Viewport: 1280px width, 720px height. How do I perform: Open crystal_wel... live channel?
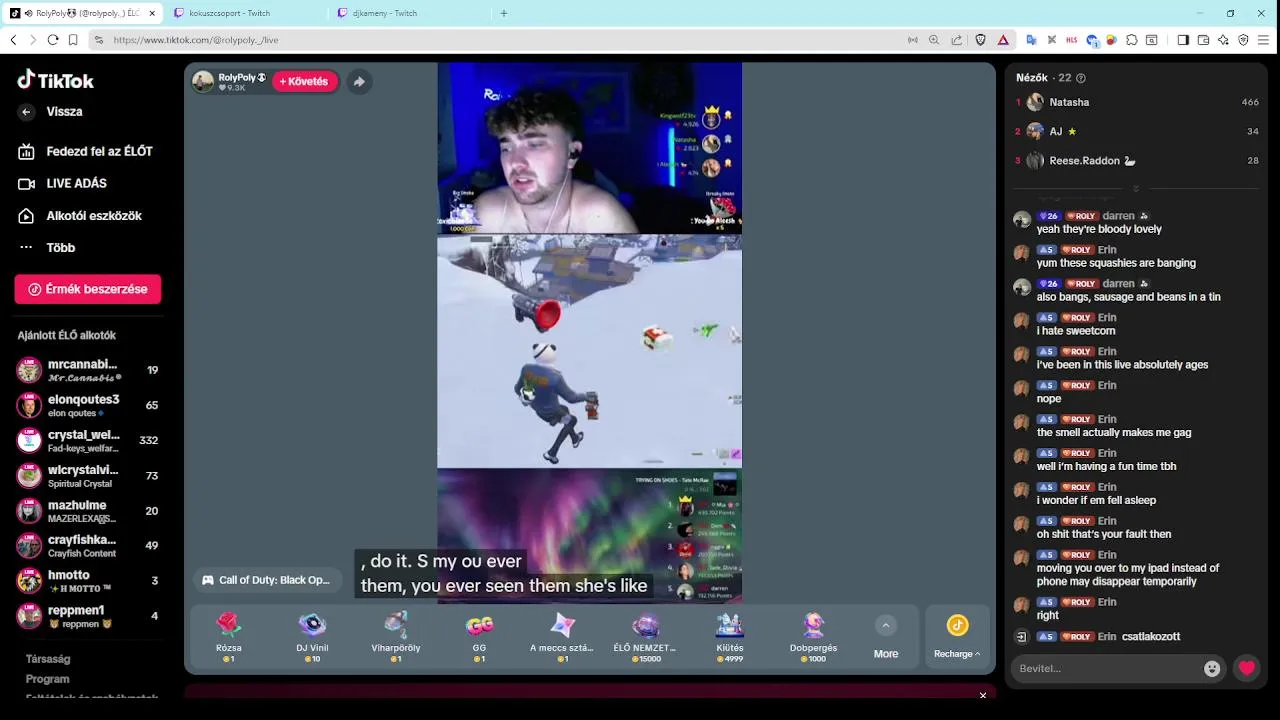coord(88,440)
